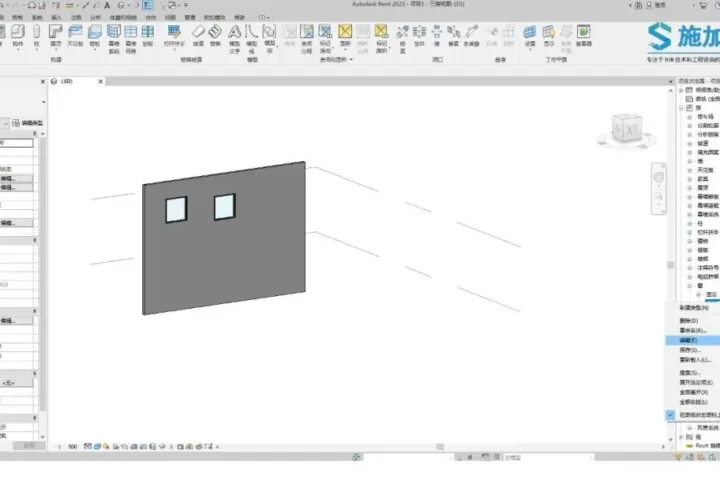Image resolution: width=720 pixels, height=480 pixels.
Task: Select the Tag Area tool
Action: 382,39
